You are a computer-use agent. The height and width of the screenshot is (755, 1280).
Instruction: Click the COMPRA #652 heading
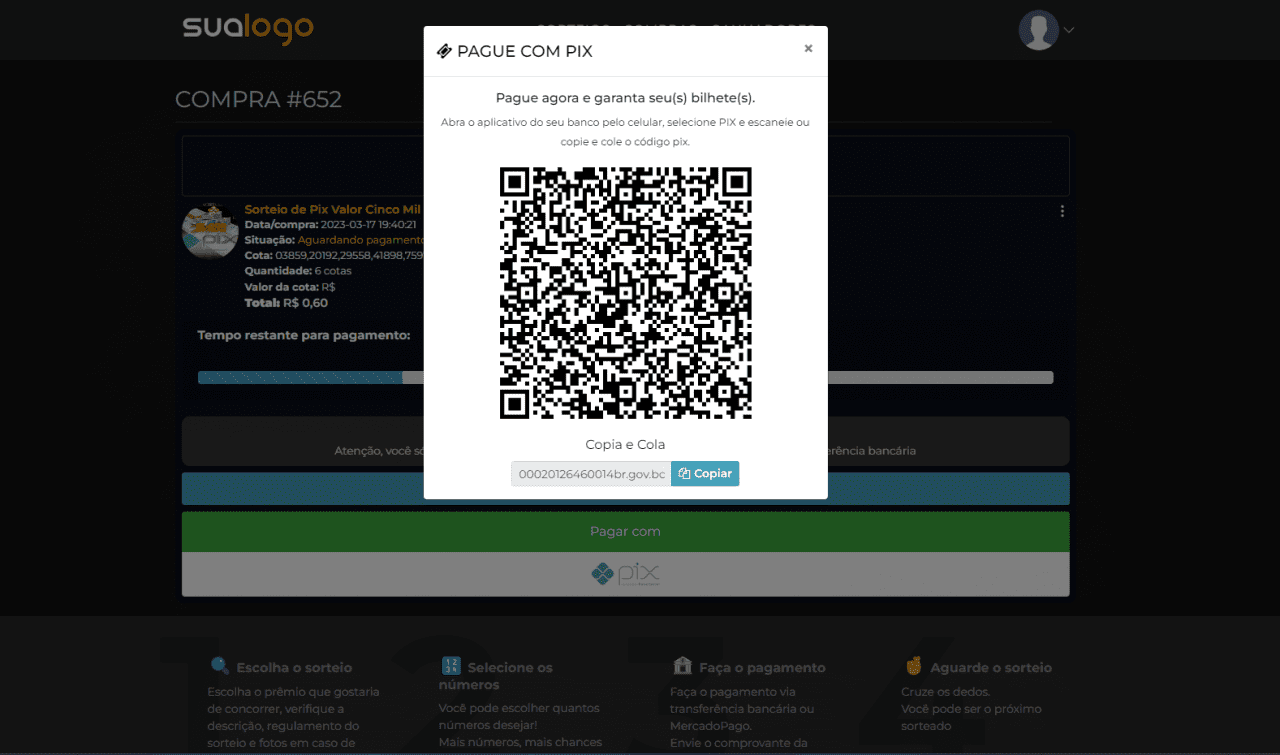pyautogui.click(x=258, y=100)
